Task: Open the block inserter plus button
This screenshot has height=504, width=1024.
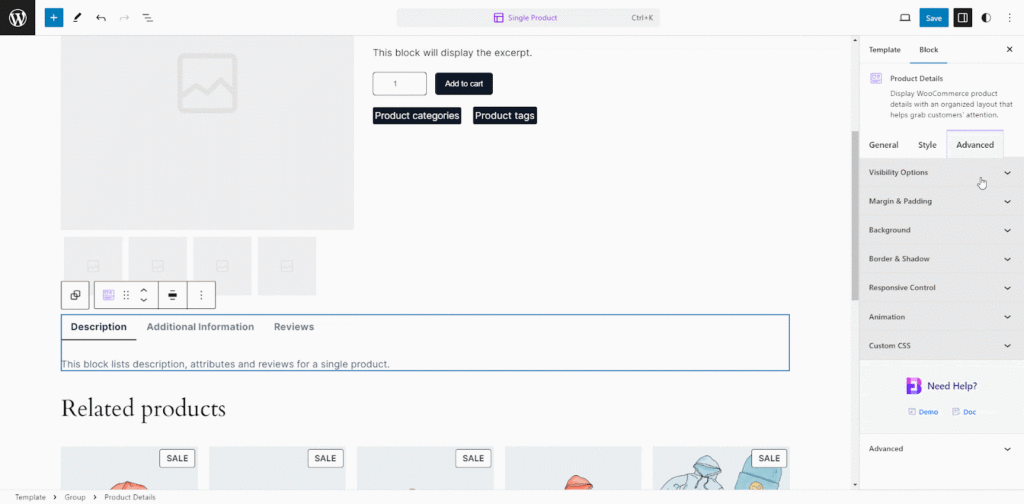Action: point(54,18)
